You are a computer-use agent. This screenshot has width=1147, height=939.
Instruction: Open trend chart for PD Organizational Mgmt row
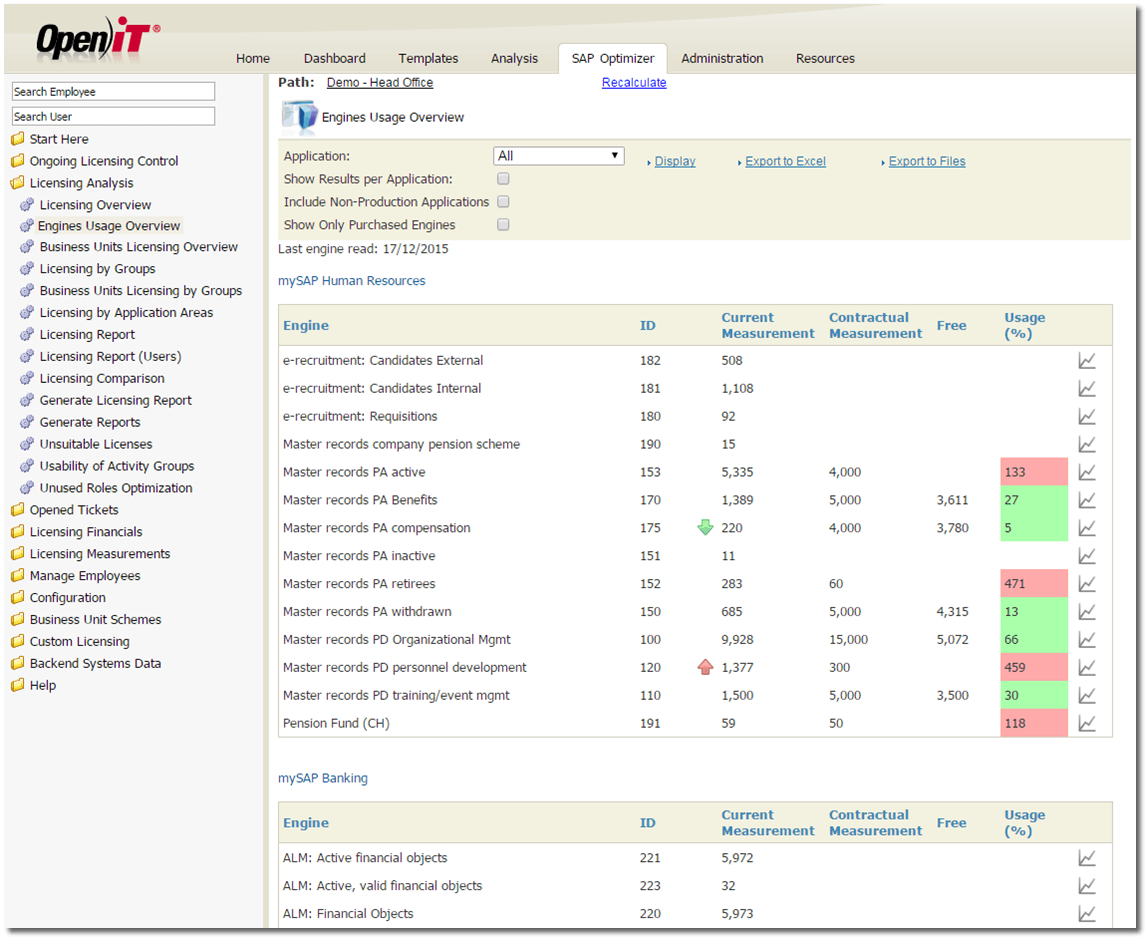1087,640
